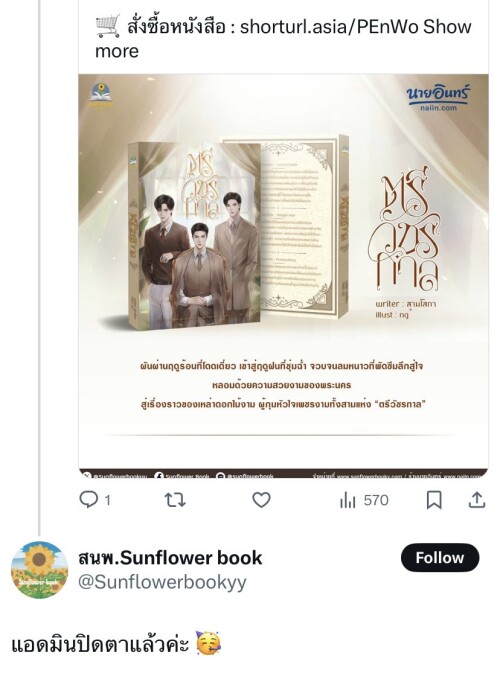Share the post with the upload arrow icon
The width and height of the screenshot is (500, 679).
point(477,500)
